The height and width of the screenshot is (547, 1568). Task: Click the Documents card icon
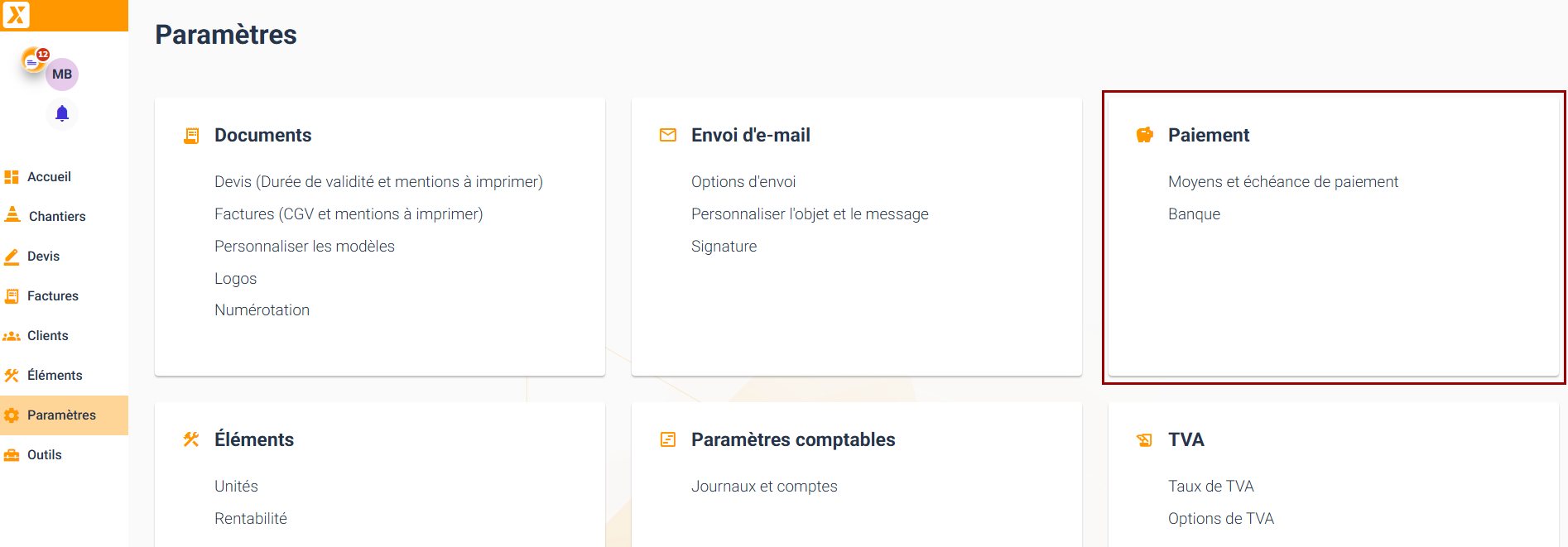pyautogui.click(x=191, y=135)
